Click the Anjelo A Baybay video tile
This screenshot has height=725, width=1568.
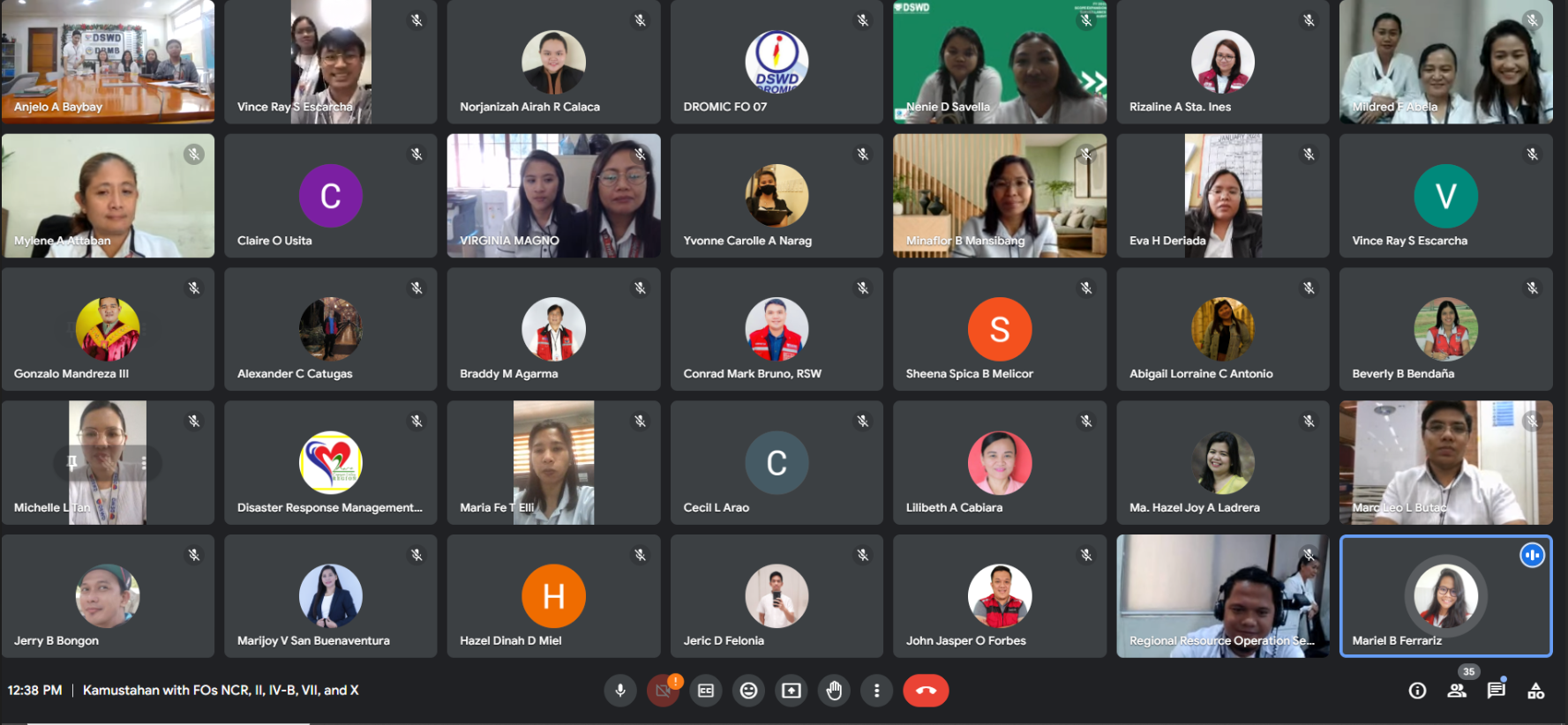coord(108,62)
